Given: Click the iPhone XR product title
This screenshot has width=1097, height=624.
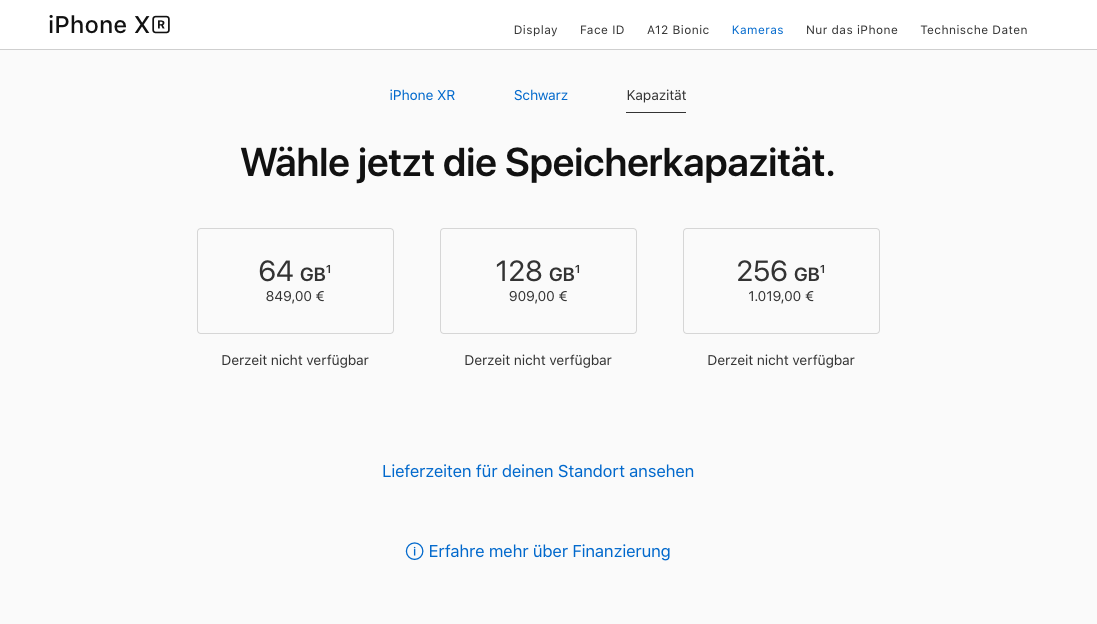Looking at the screenshot, I should pos(109,25).
